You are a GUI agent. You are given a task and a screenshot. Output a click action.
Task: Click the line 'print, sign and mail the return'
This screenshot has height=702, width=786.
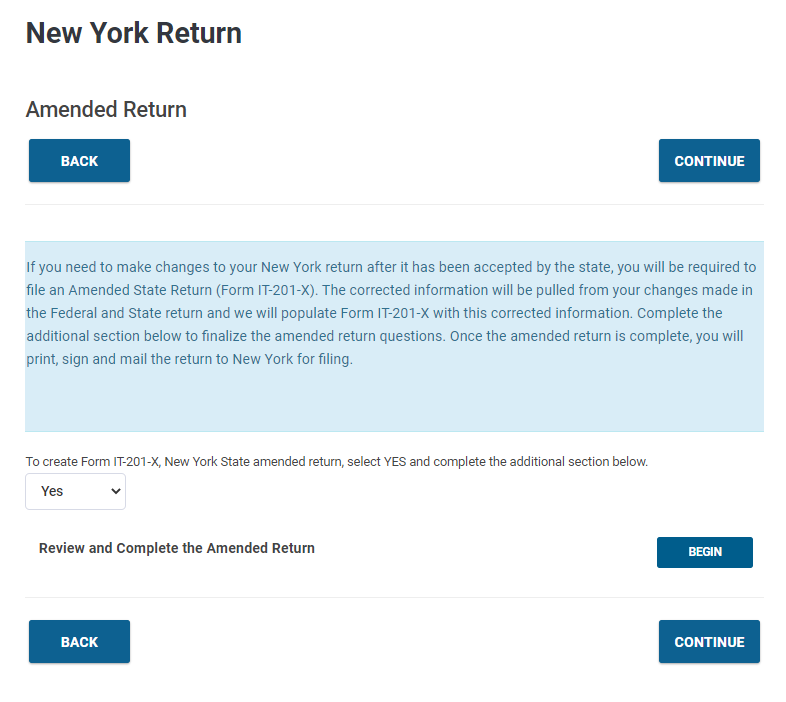[189, 359]
